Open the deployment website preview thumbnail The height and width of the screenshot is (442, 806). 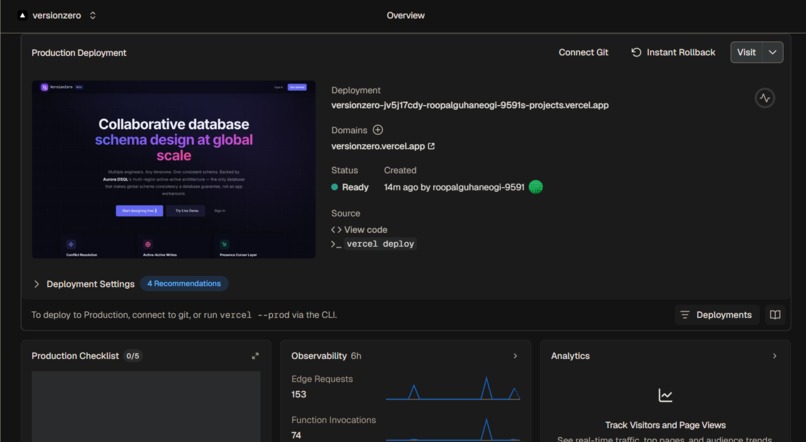174,169
